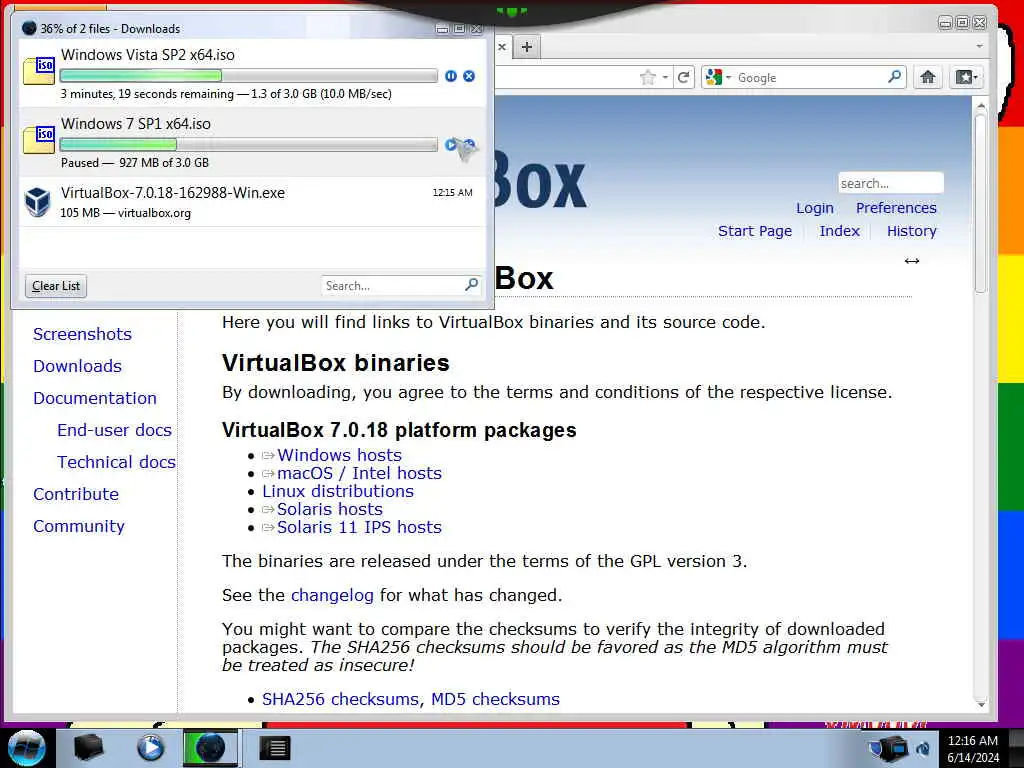The image size is (1024, 768).
Task: Click the Windows 7 SP1 progress bar
Action: coord(249,144)
